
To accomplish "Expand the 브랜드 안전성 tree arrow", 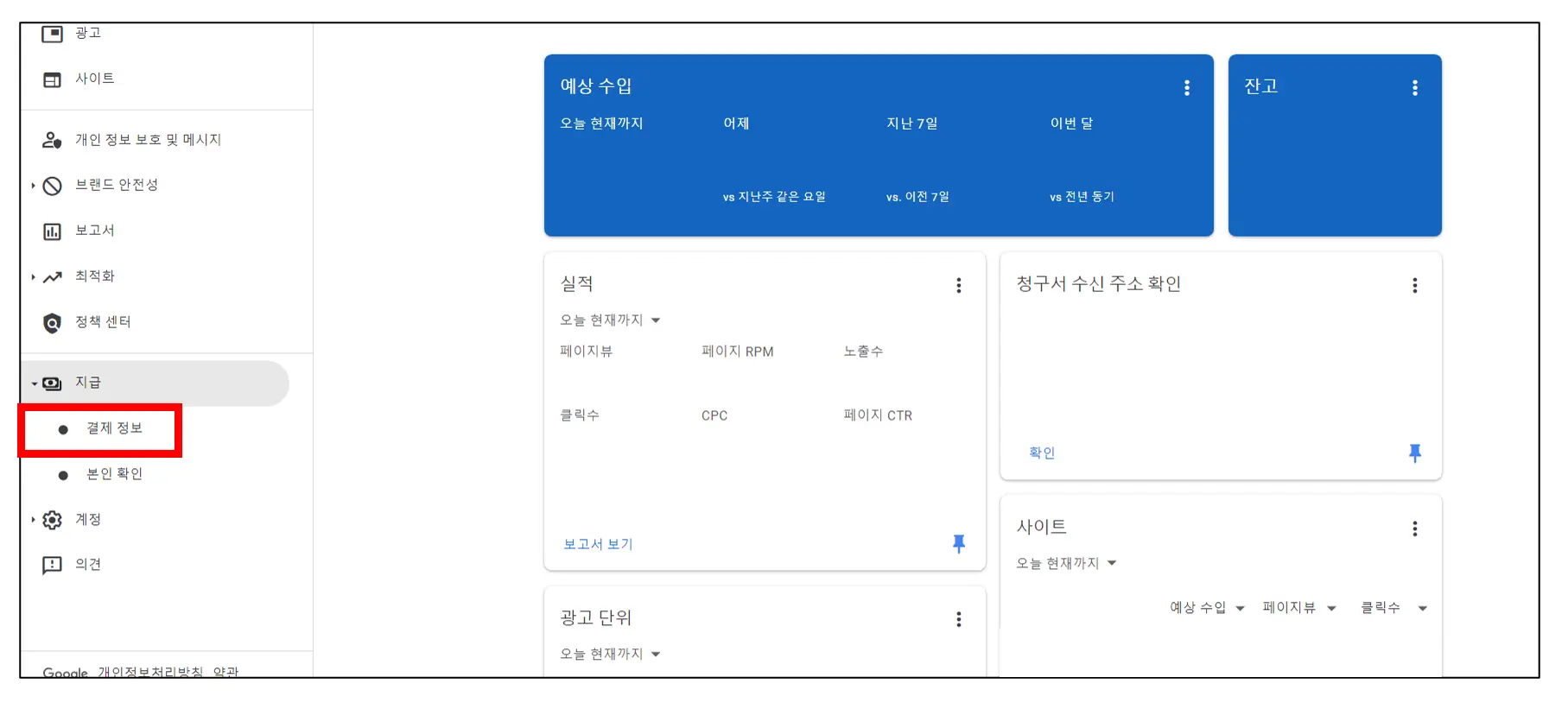I will click(x=33, y=186).
